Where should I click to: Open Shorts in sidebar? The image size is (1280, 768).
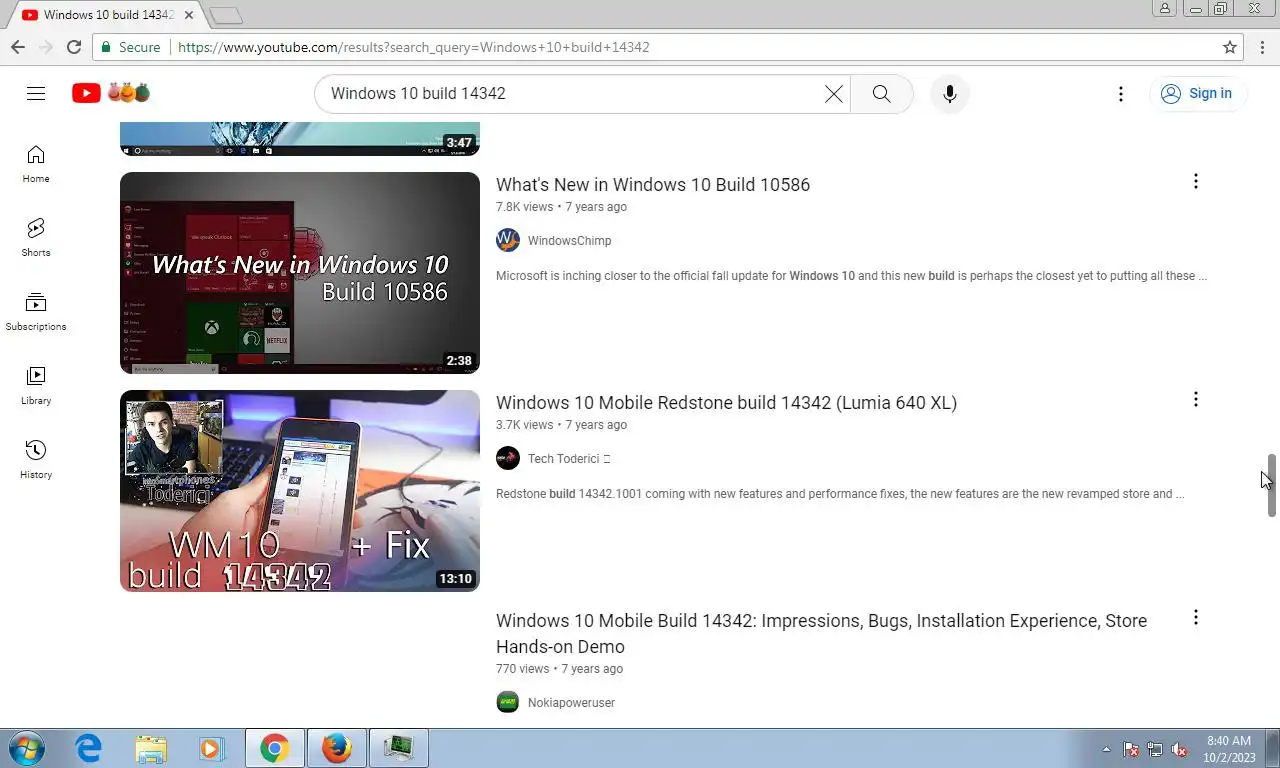pos(36,238)
